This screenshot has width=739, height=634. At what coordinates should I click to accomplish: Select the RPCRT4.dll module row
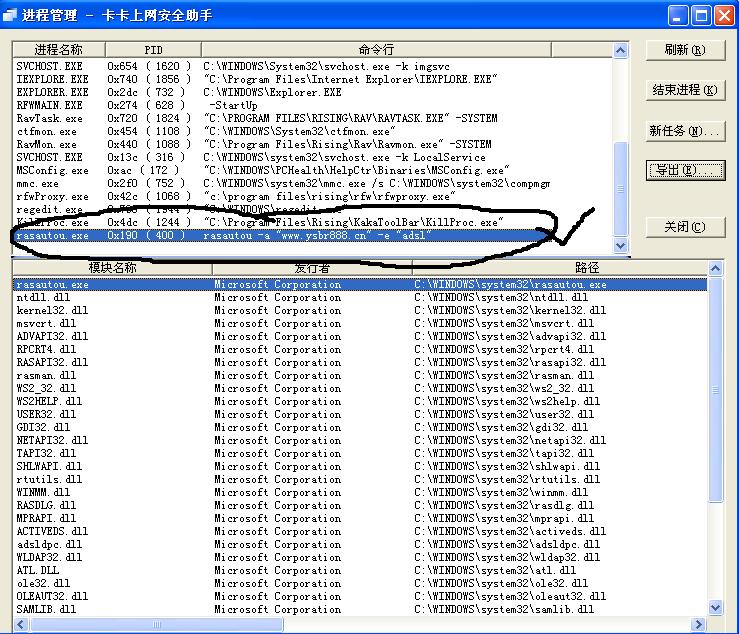pos(360,349)
